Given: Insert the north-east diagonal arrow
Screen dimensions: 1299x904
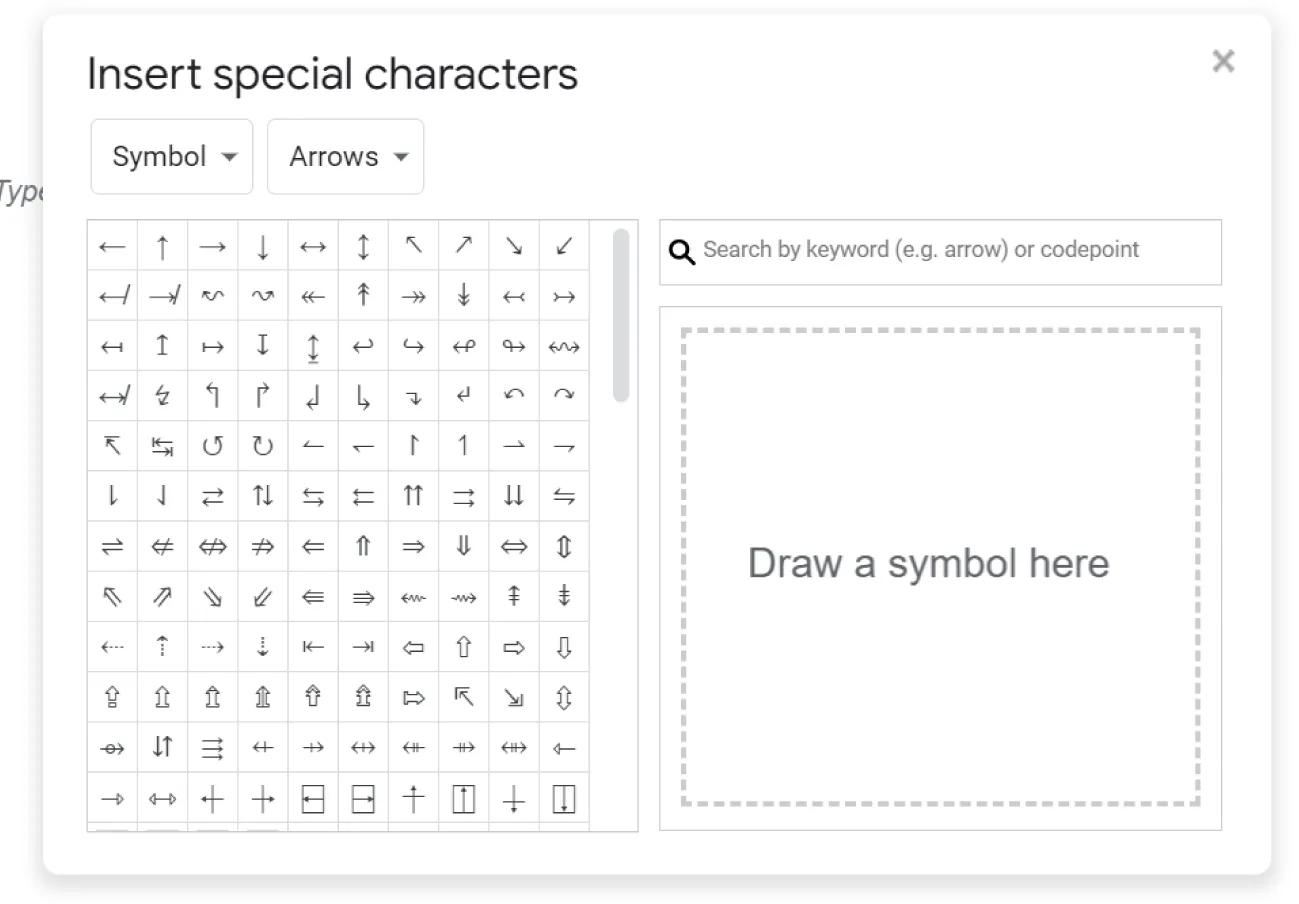Looking at the screenshot, I should click(462, 245).
